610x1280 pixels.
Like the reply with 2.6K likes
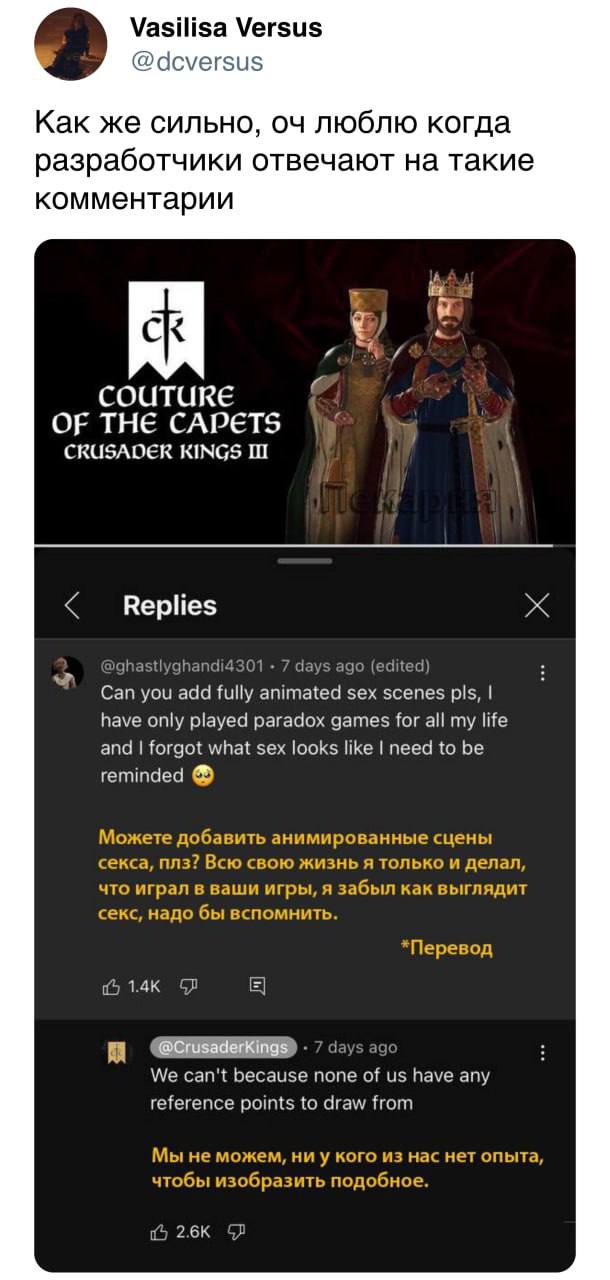pos(158,1233)
